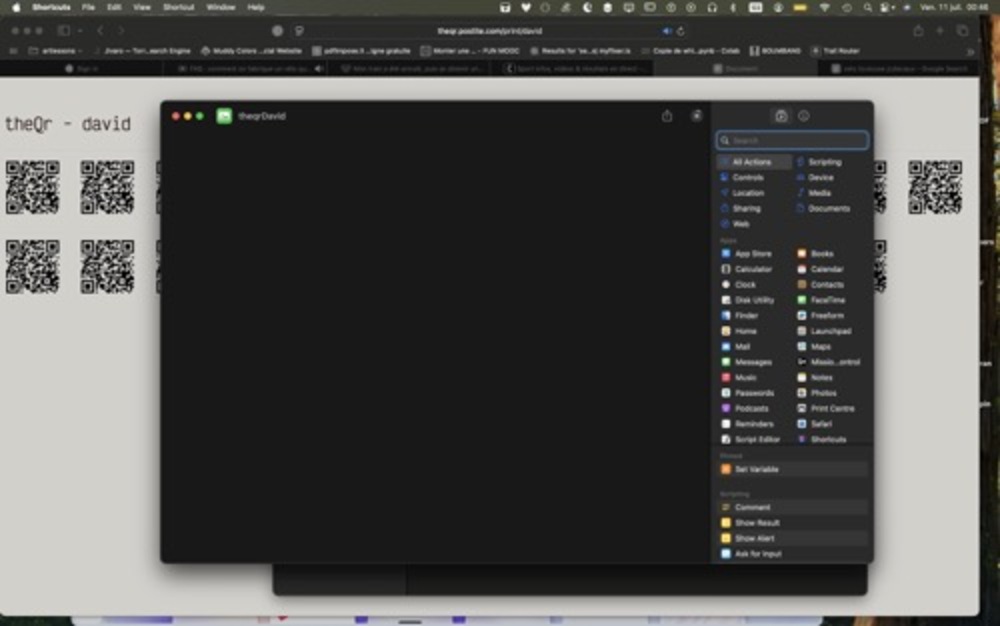Open the Action Library panel icon
Viewport: 1000px width, 626px height.
(x=781, y=116)
